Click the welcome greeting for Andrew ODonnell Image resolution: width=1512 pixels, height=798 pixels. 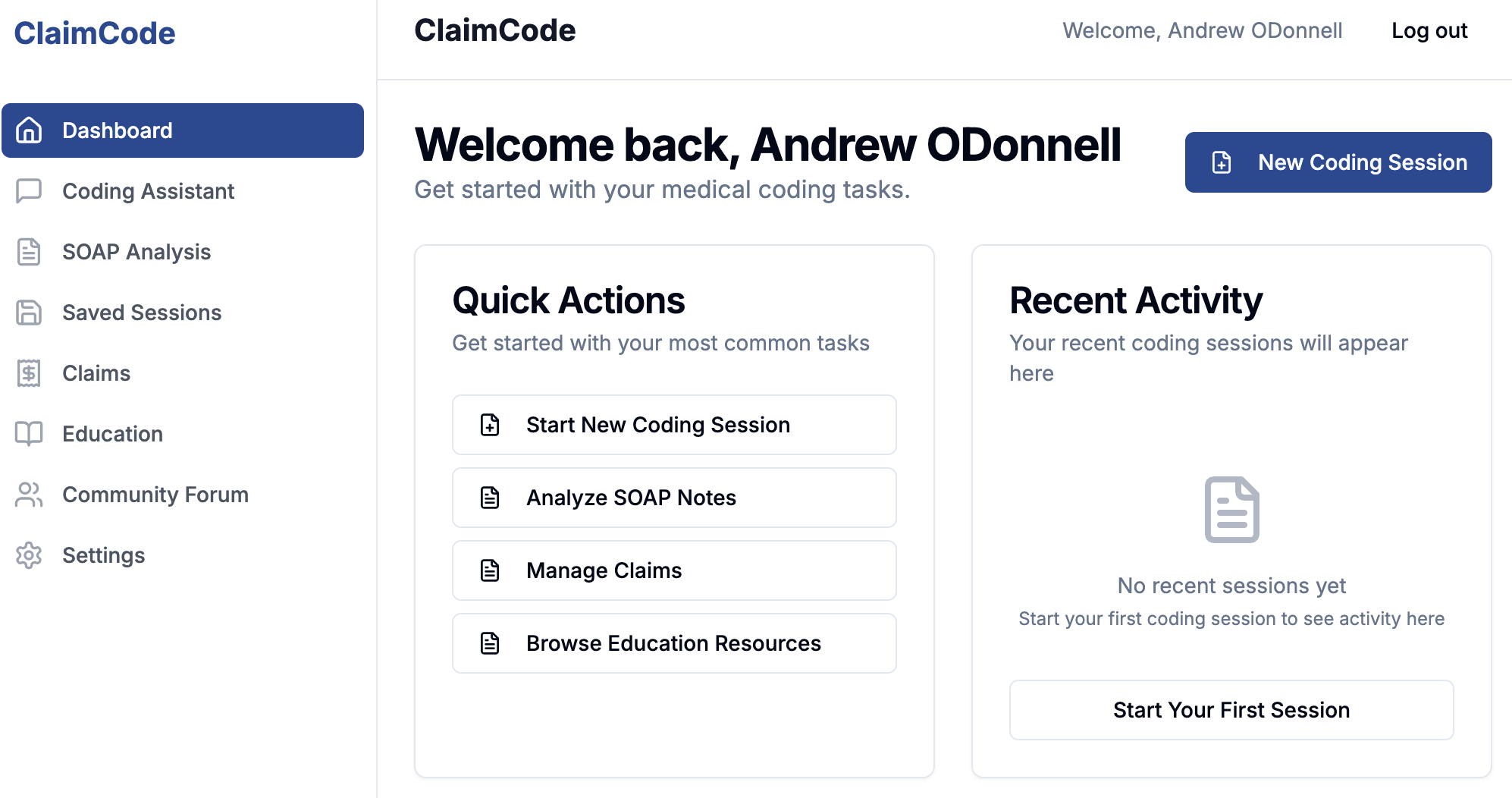point(1203,30)
